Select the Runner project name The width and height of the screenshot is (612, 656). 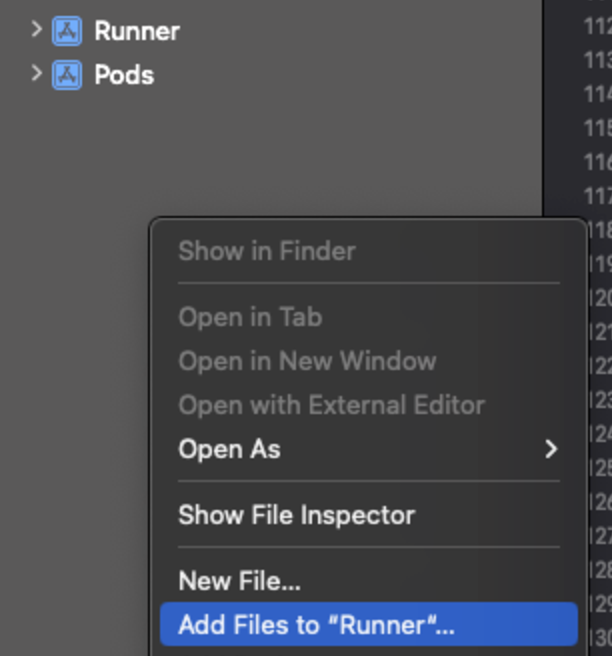[137, 31]
